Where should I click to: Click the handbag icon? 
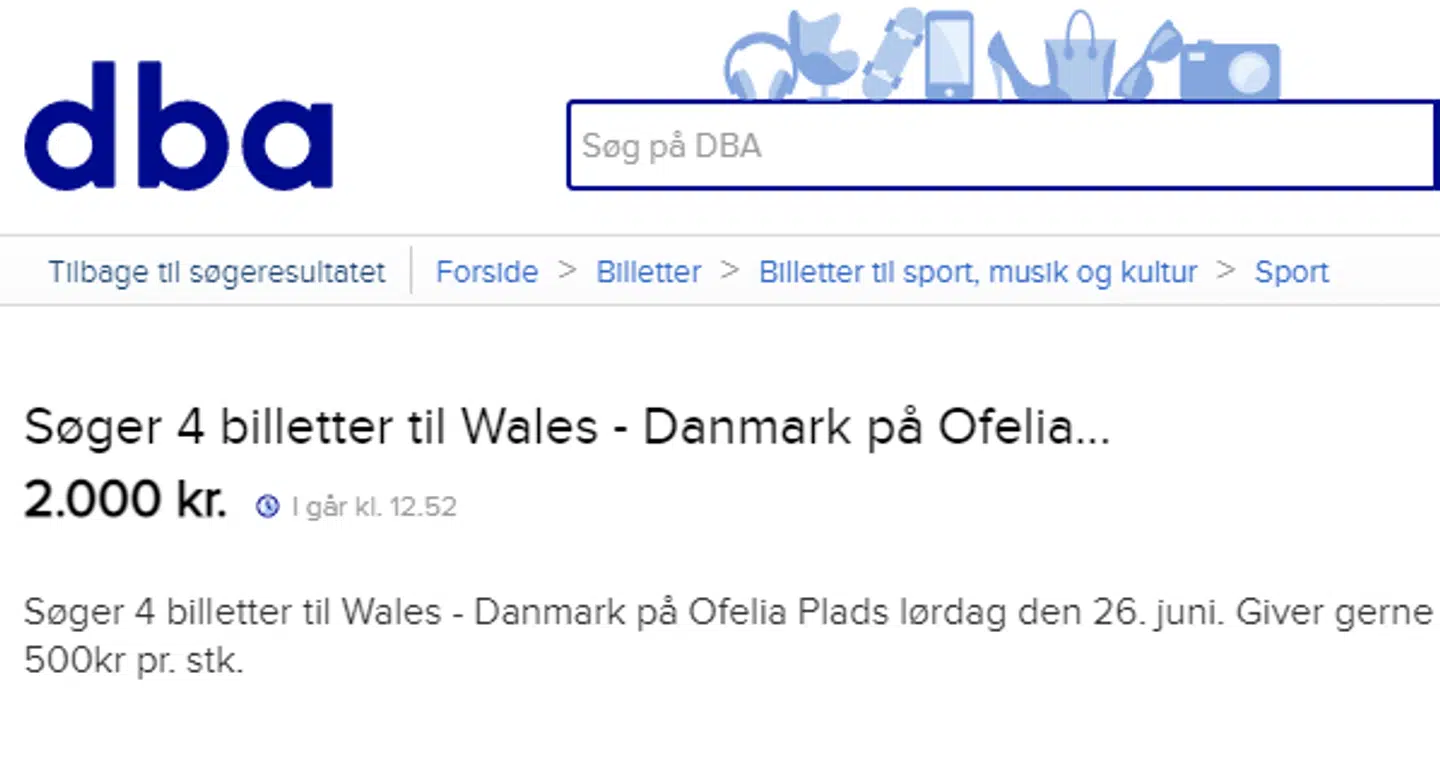coord(1080,58)
